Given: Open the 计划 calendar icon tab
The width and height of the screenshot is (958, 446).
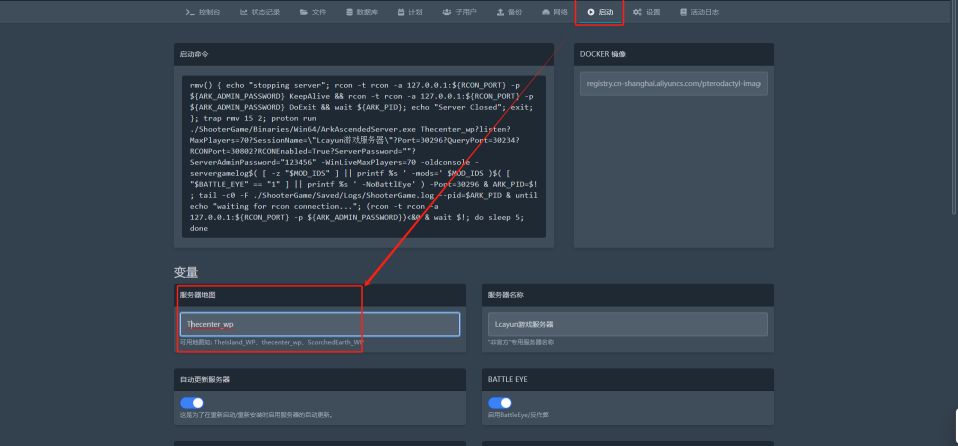Looking at the screenshot, I should [x=410, y=12].
